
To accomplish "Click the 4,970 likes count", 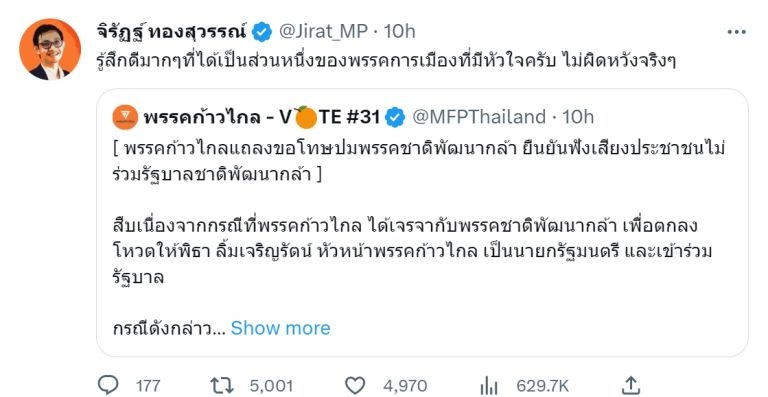I will [405, 386].
